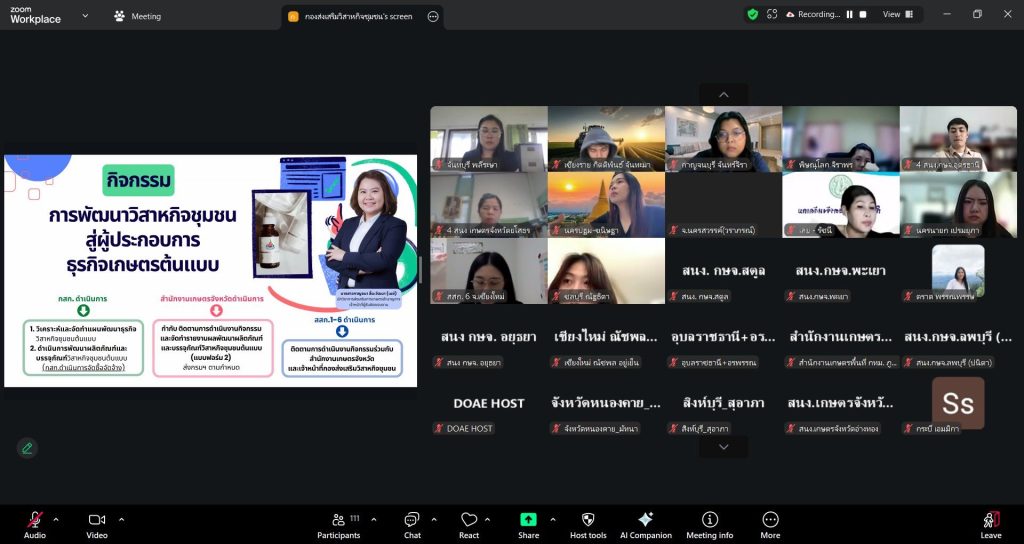The image size is (1024, 544).
Task: Click the green annotate pencil icon
Action: (x=27, y=448)
